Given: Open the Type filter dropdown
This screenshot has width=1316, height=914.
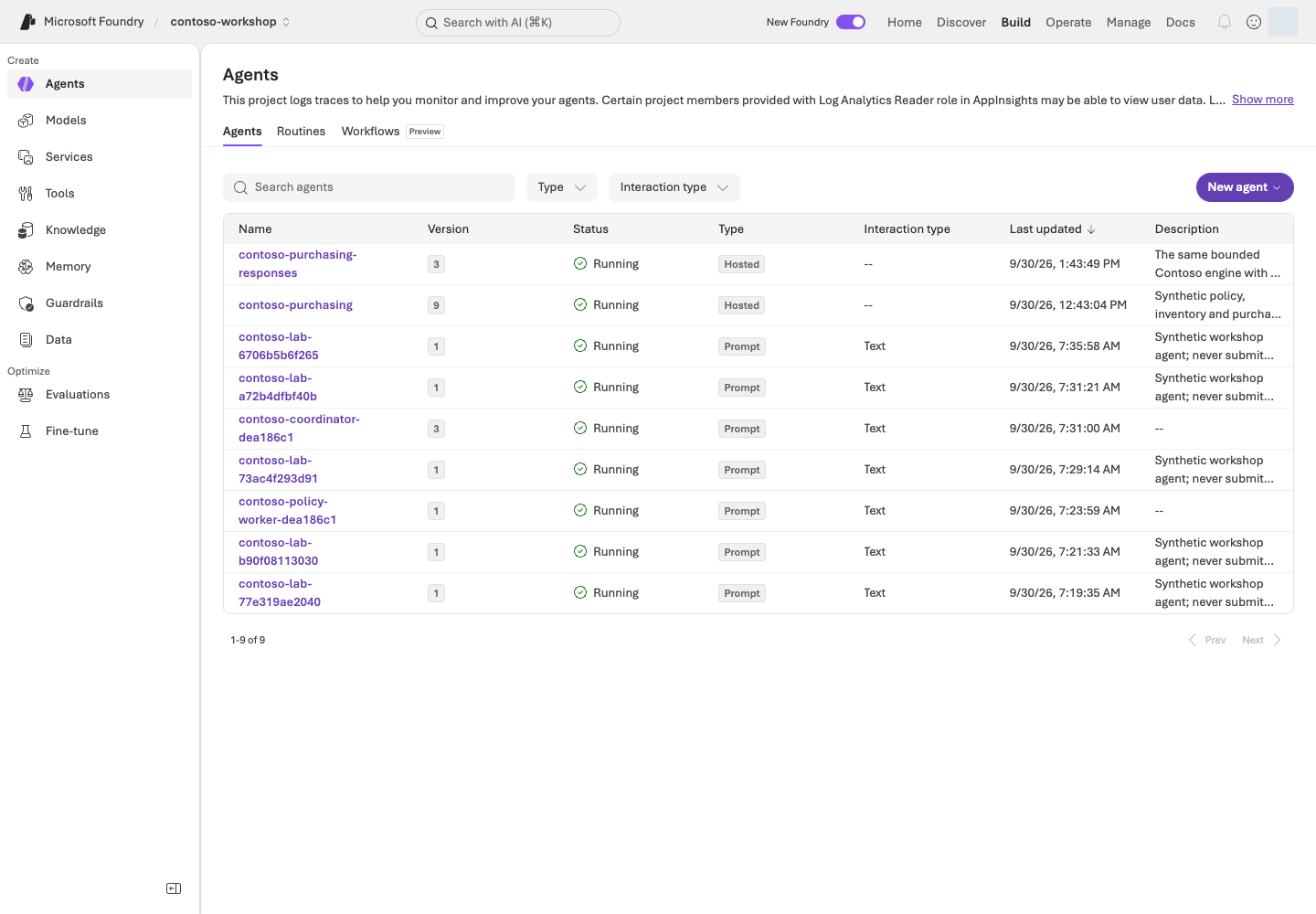Looking at the screenshot, I should pyautogui.click(x=562, y=187).
